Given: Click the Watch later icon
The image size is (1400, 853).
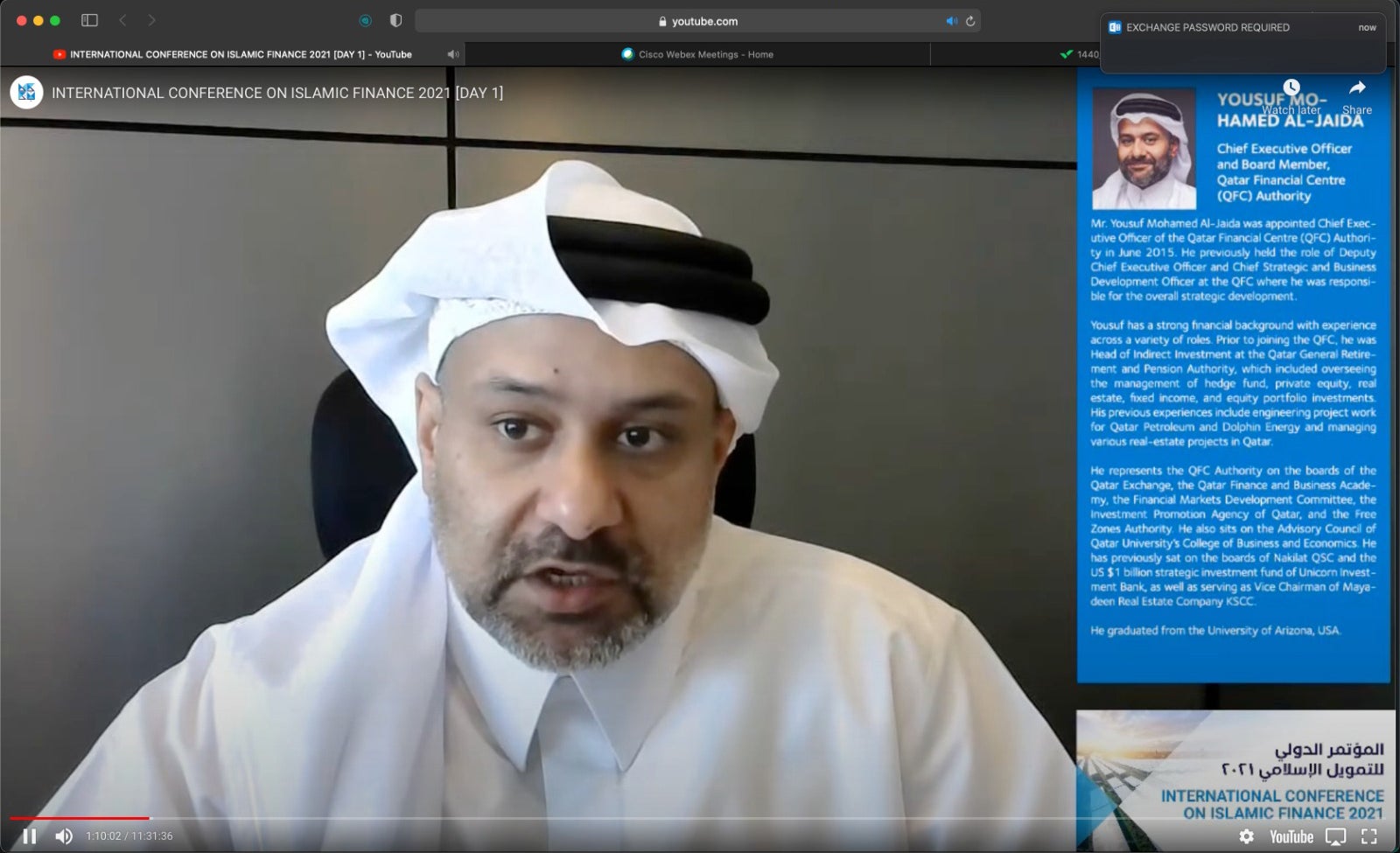Looking at the screenshot, I should 1293,87.
